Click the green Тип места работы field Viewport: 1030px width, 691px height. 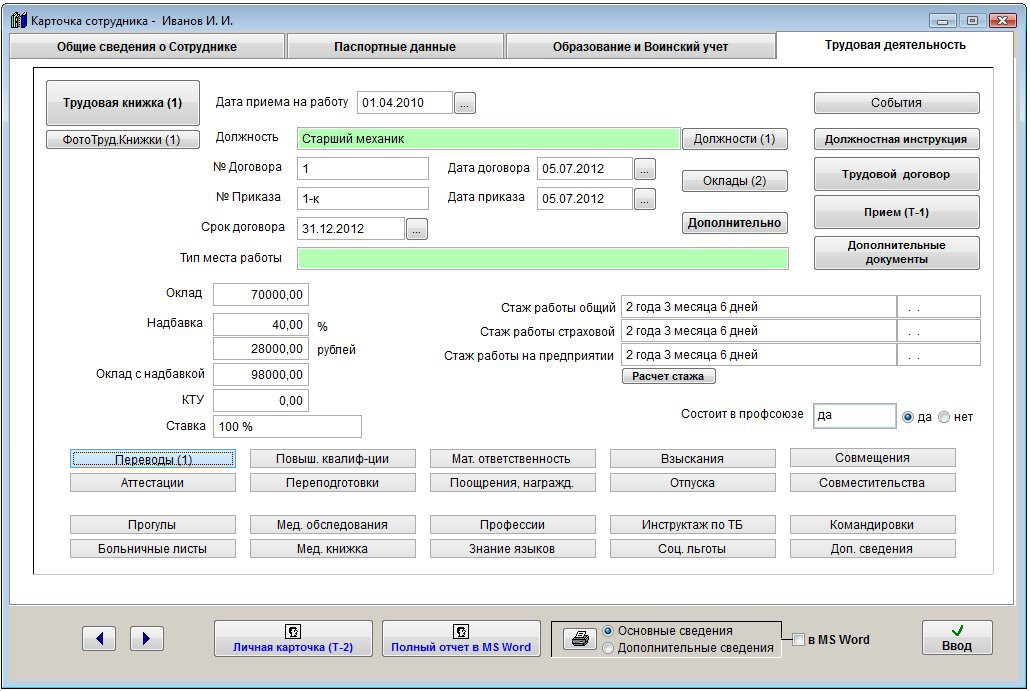(x=542, y=259)
